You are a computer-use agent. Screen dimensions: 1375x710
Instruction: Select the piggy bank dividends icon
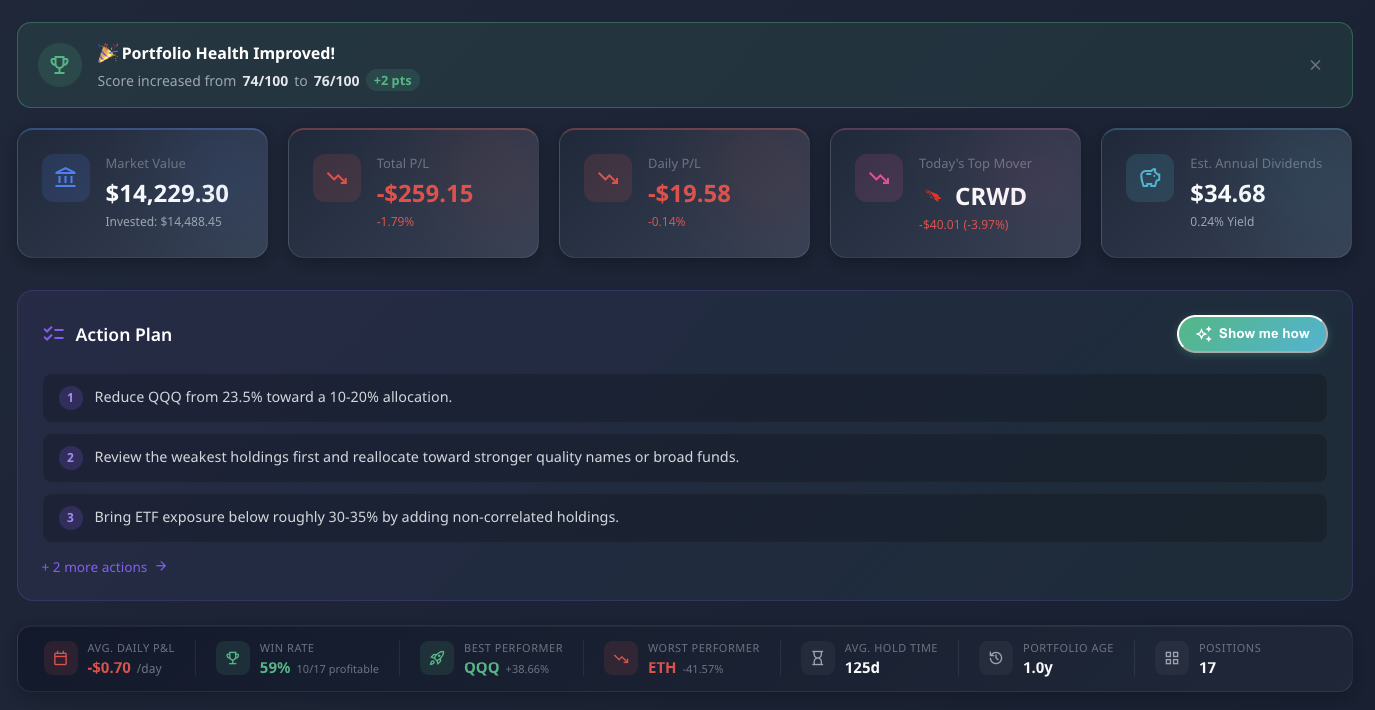(x=1149, y=177)
